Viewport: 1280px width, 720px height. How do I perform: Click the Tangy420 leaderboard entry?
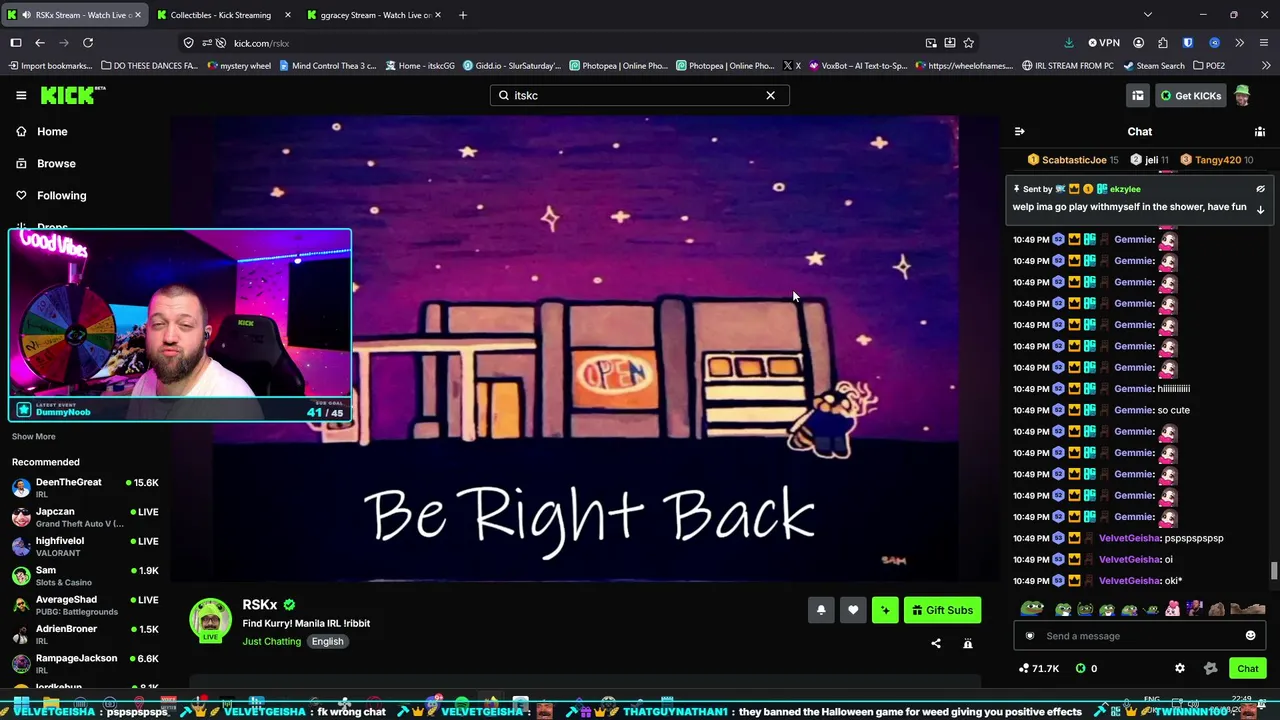coord(1216,160)
